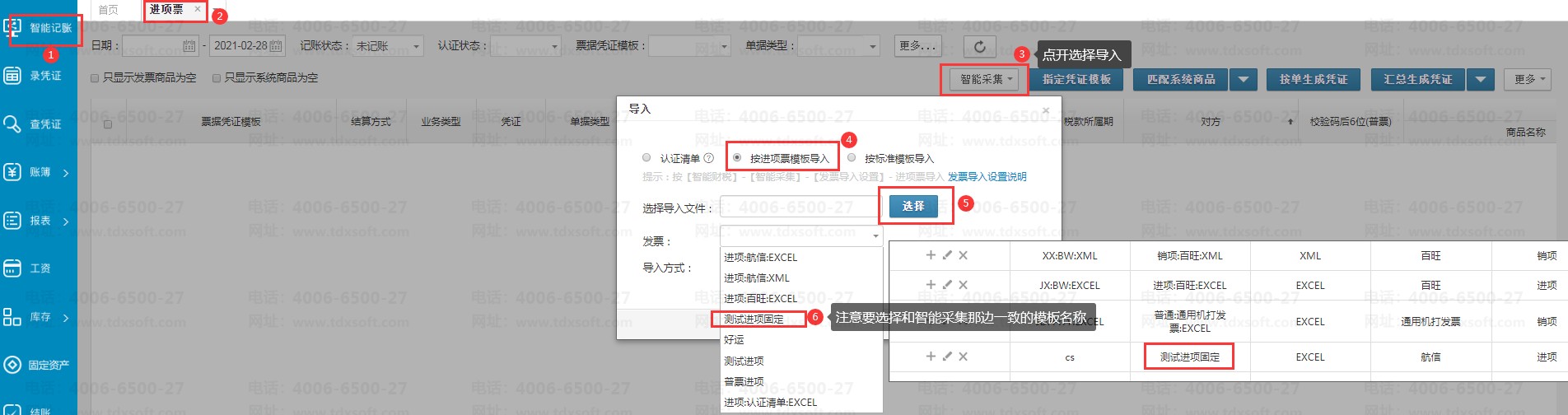Image resolution: width=1568 pixels, height=415 pixels.
Task: Expand the arrow next to 汇总生成凭证
Action: pos(1480,79)
